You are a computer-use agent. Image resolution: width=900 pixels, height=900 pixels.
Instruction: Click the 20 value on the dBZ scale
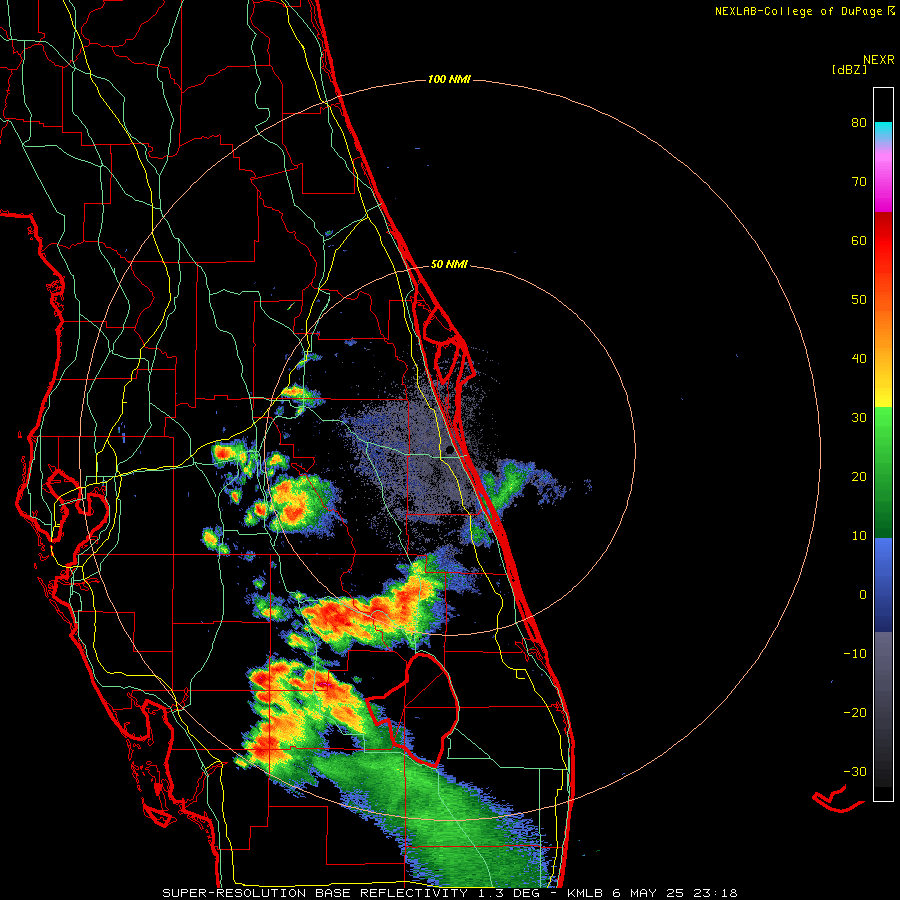coord(859,477)
